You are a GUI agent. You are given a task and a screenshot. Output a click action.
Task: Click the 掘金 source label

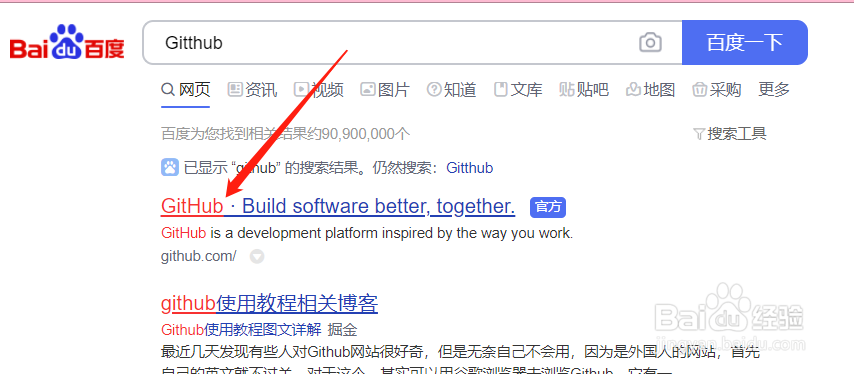coord(343,329)
